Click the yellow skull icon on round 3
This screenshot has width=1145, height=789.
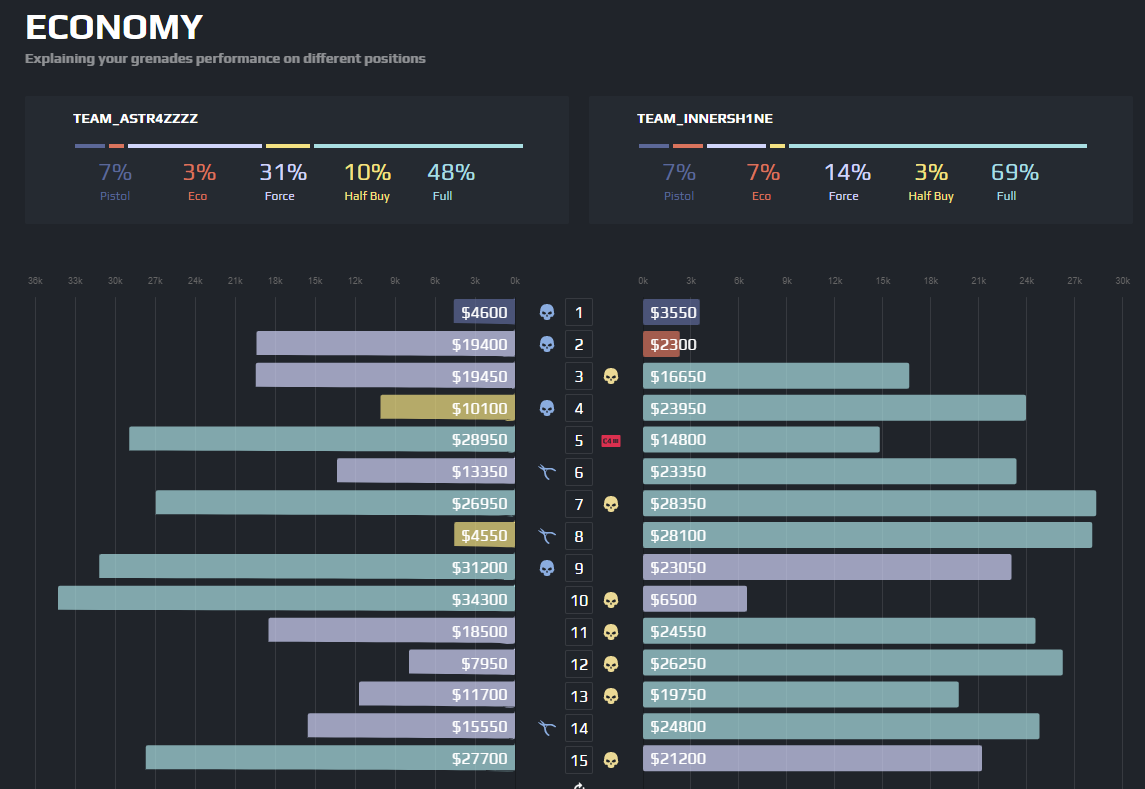pos(610,376)
